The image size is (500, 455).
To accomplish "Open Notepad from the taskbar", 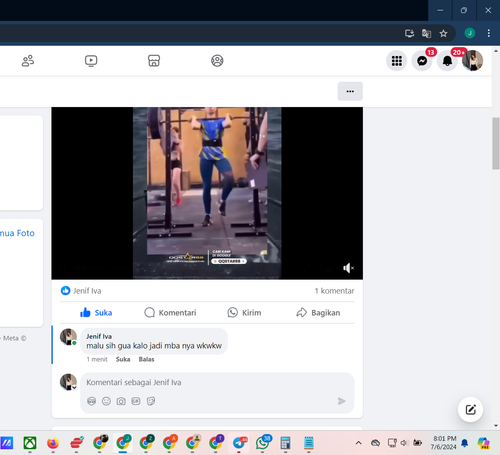I will (x=309, y=443).
